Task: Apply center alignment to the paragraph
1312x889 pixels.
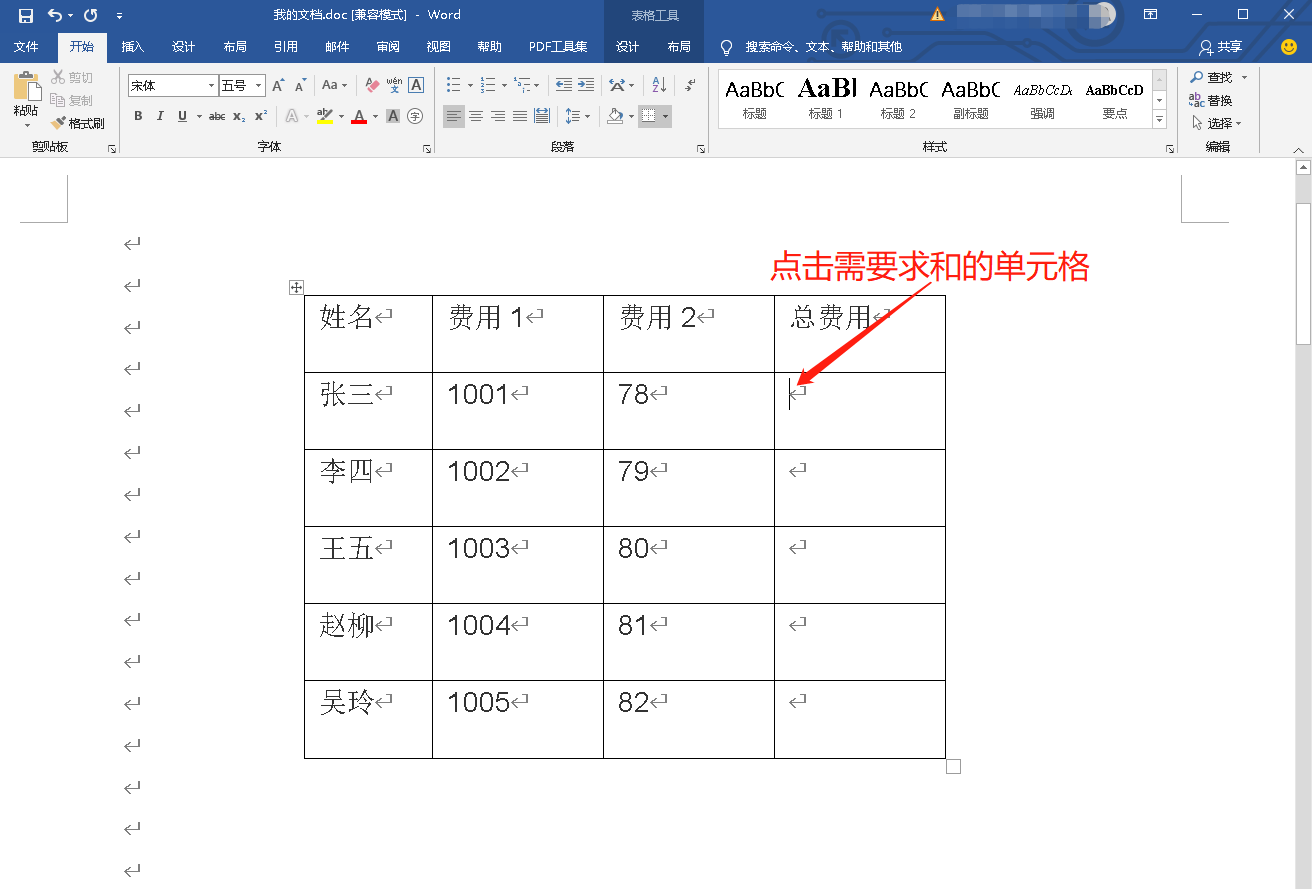Action: click(476, 116)
